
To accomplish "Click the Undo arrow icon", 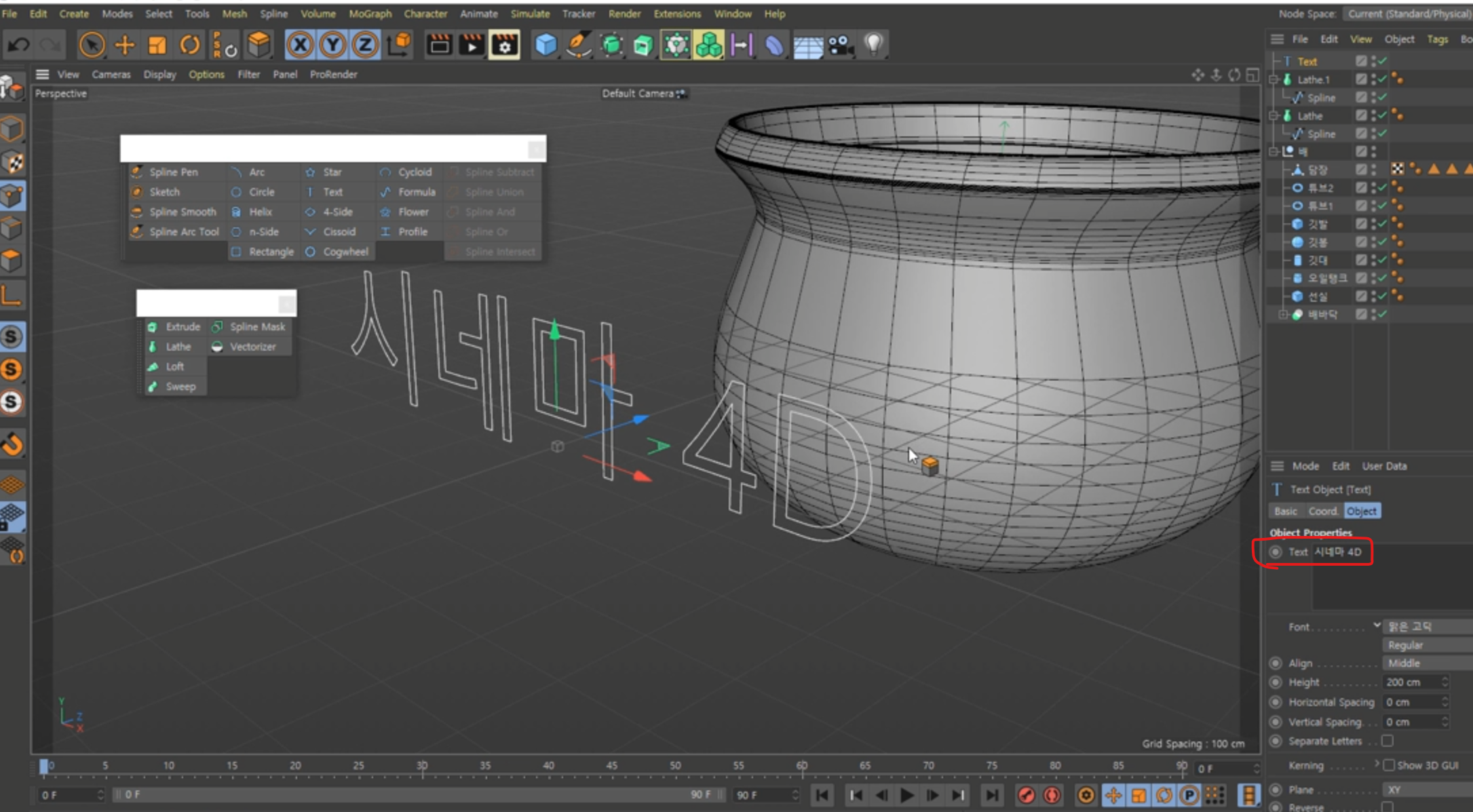I will pos(18,45).
